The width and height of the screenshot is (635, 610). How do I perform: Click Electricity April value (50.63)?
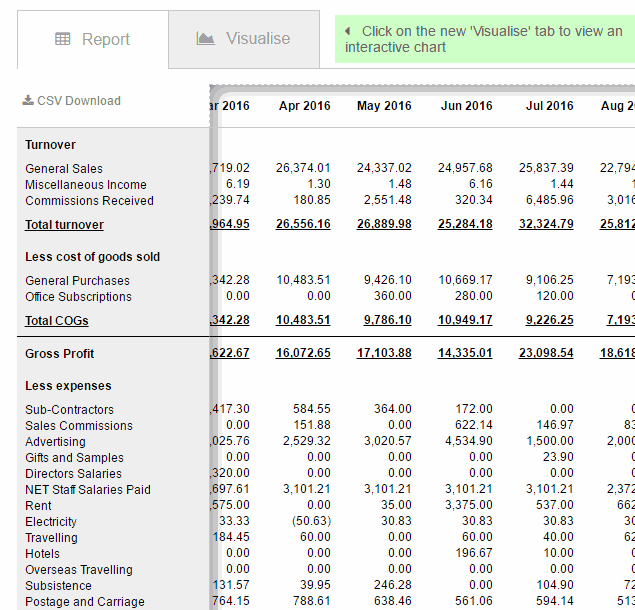tap(311, 521)
